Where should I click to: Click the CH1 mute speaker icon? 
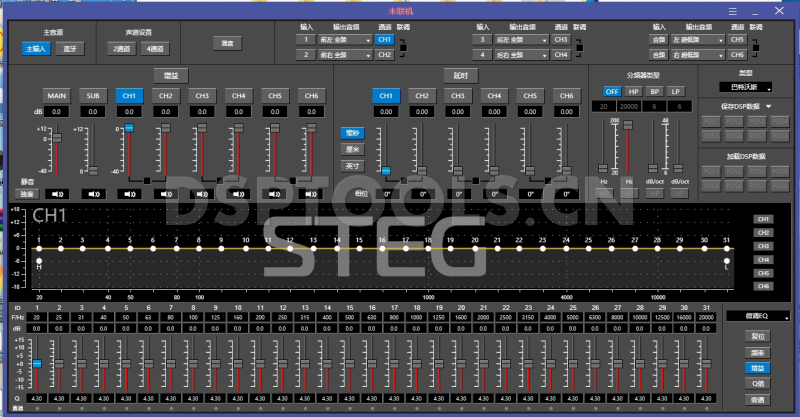[129, 193]
